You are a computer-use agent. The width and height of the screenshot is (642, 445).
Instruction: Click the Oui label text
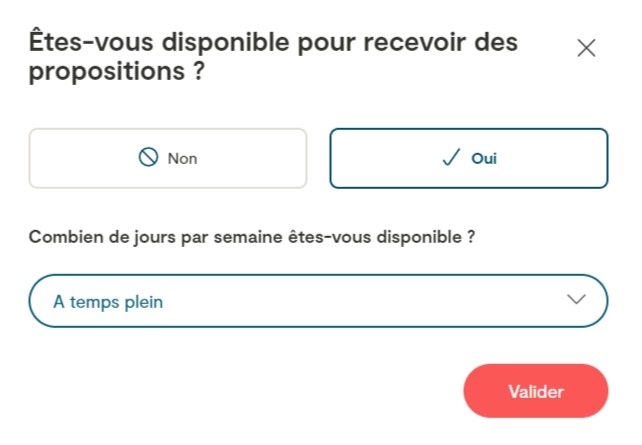click(x=484, y=159)
